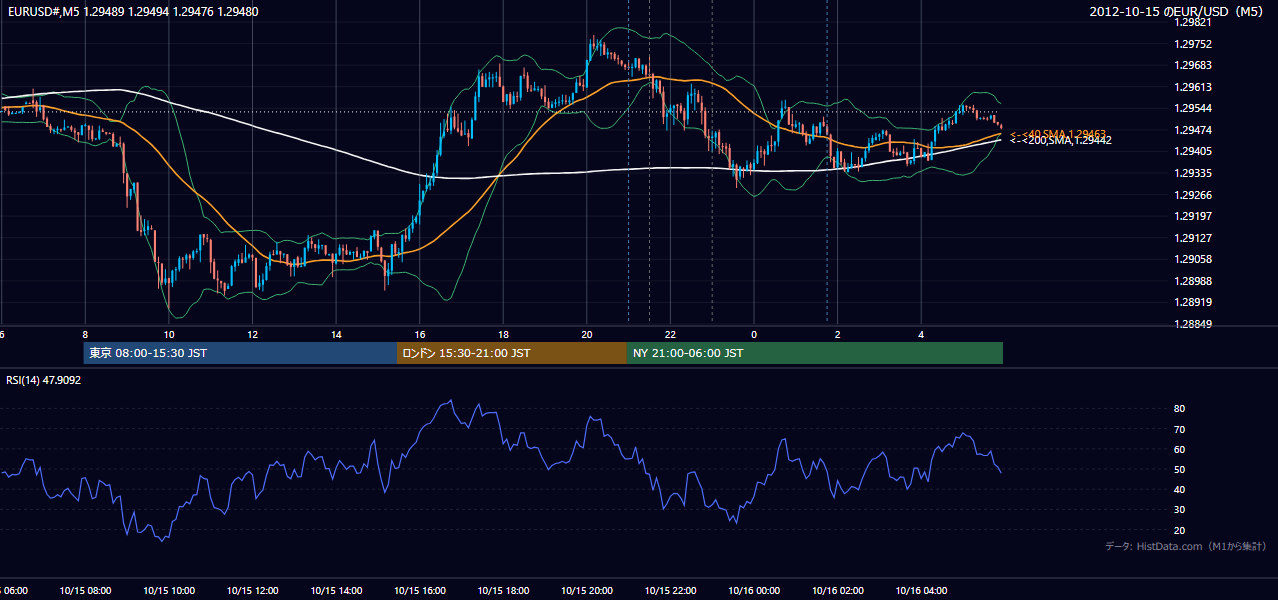Viewport: 1278px width, 600px height.
Task: Click the 10/16 04:00 bottom time label
Action: pos(921,591)
